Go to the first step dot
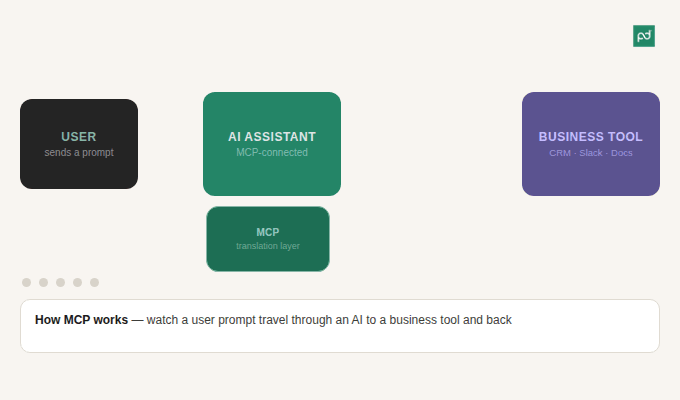The width and height of the screenshot is (680, 400). coord(26,282)
